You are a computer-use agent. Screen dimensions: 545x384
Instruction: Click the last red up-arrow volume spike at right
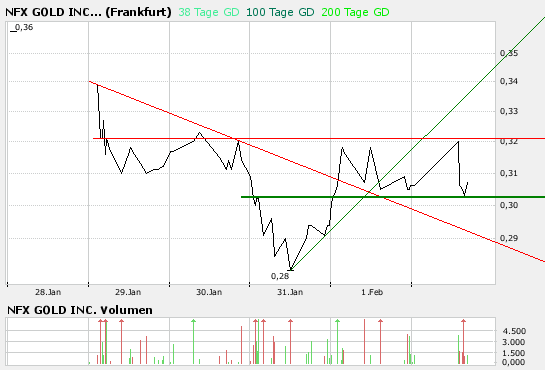click(x=463, y=342)
